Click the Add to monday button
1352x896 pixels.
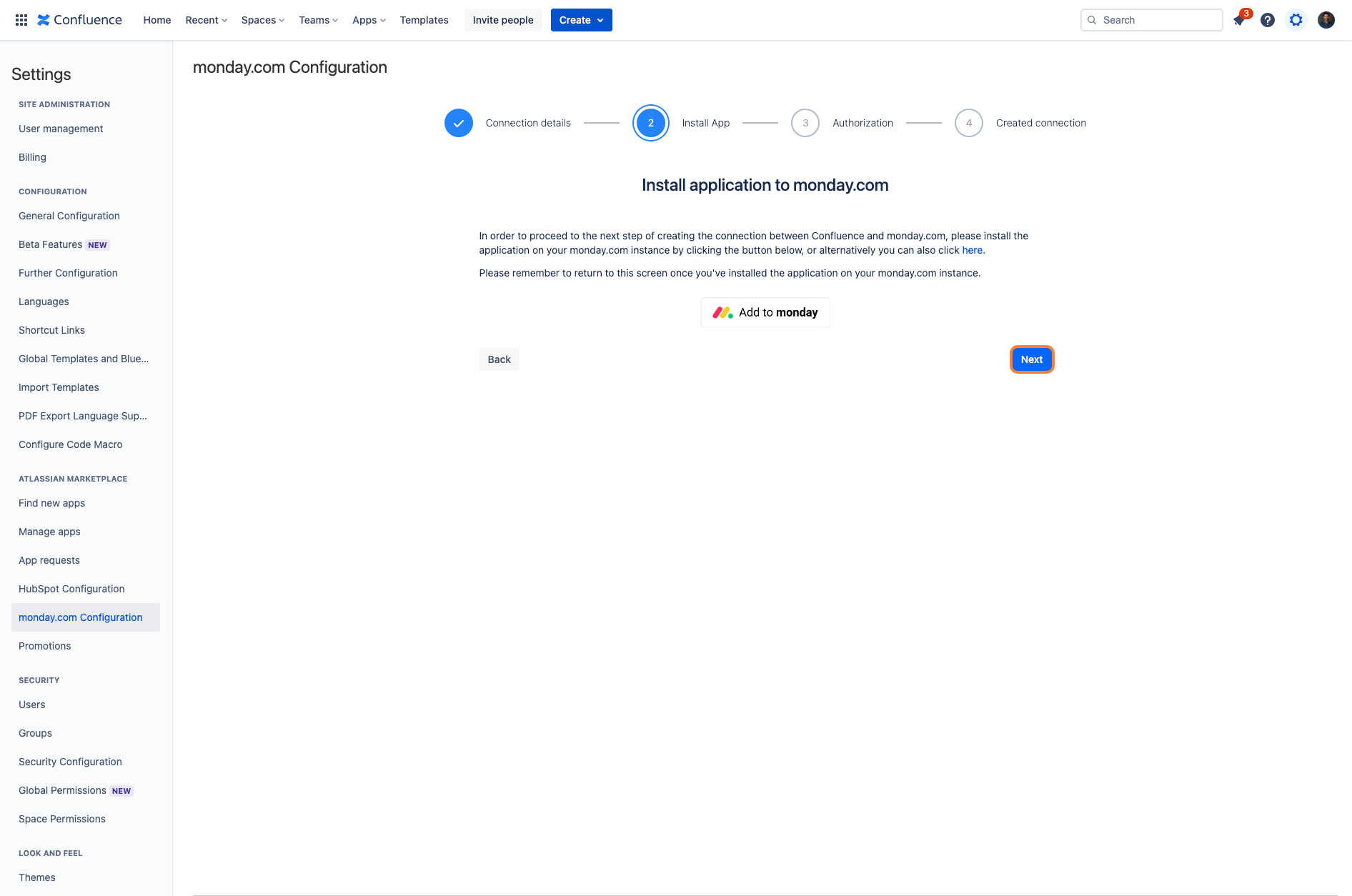tap(765, 312)
